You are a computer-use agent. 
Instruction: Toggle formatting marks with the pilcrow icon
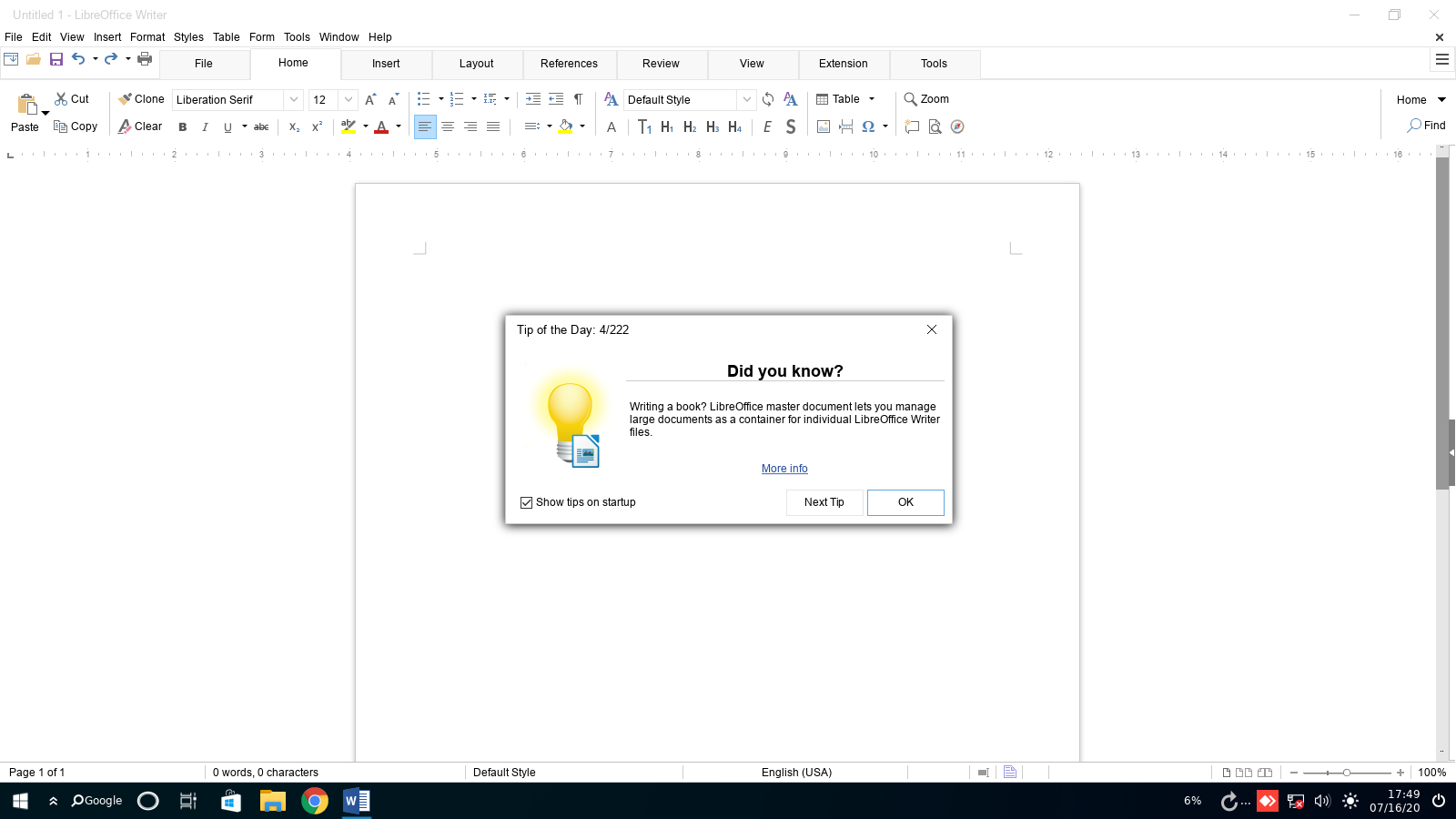tap(578, 99)
